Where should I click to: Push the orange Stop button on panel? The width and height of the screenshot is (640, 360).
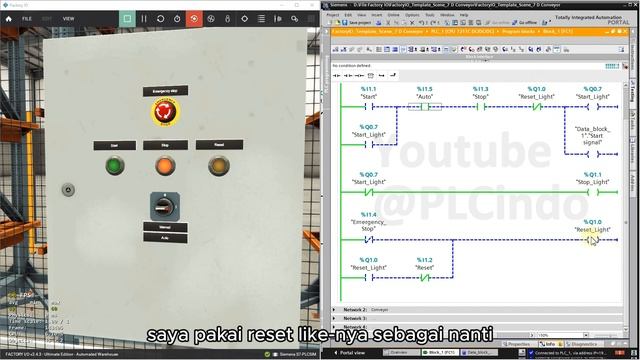[165, 166]
